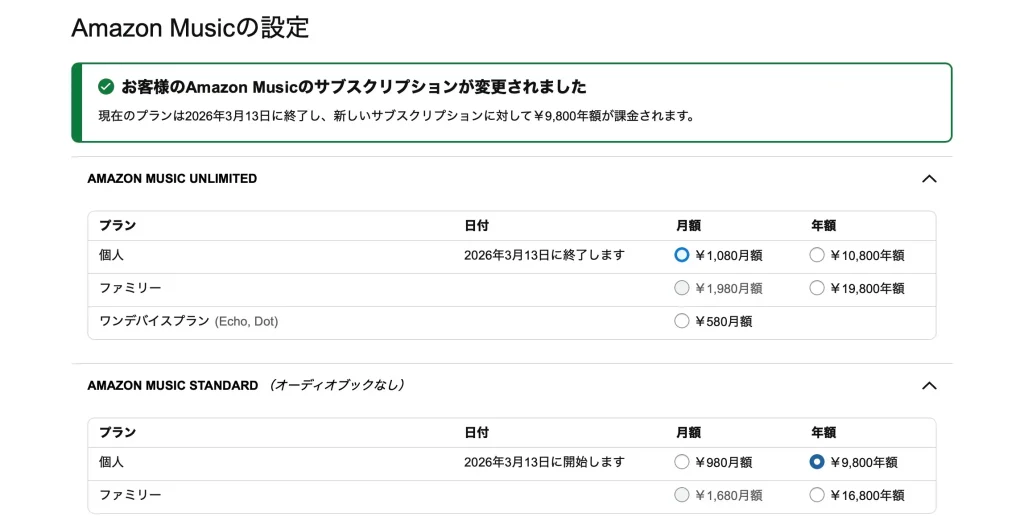Select Standard individual ¥9,800 yearly plan
Image resolution: width=1024 pixels, height=529 pixels.
coord(817,462)
